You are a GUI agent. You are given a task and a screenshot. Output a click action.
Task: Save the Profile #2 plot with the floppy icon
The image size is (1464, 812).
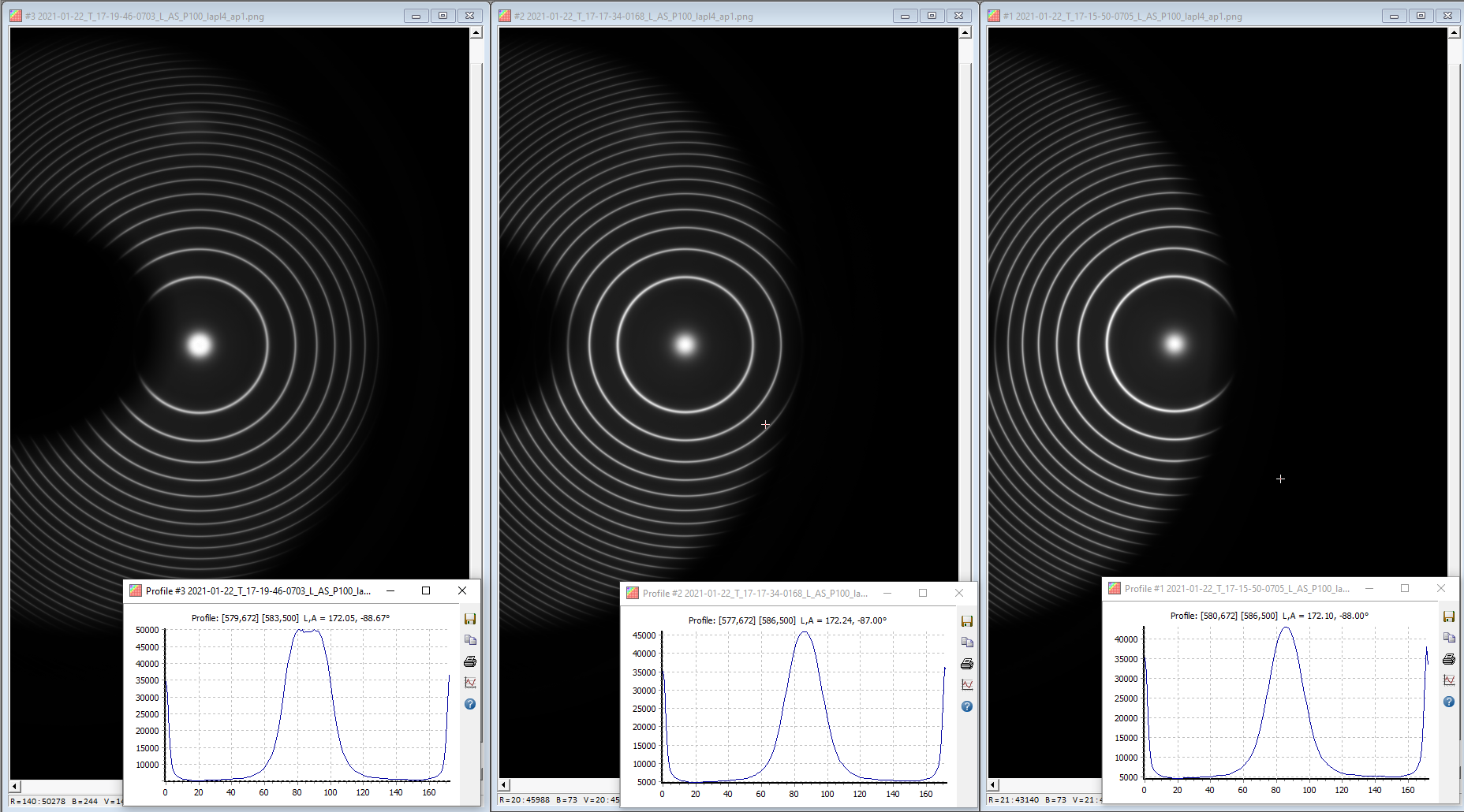coord(967,621)
